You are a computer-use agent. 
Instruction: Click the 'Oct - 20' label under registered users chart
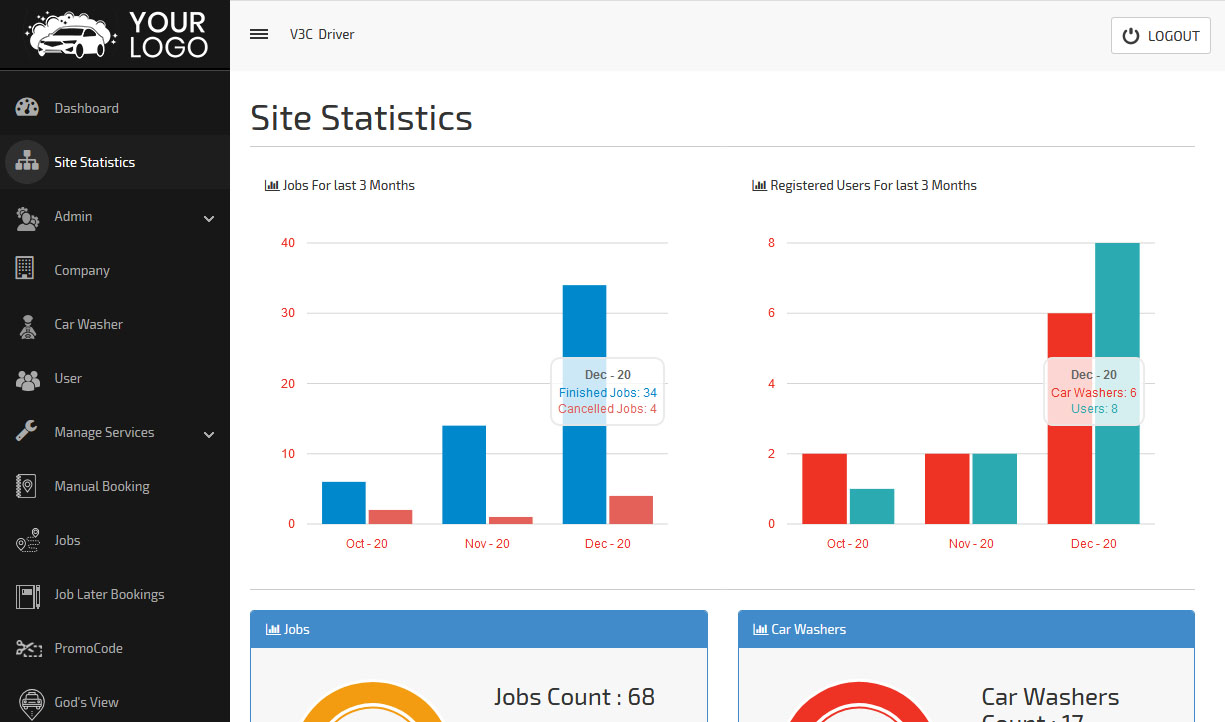pyautogui.click(x=846, y=544)
